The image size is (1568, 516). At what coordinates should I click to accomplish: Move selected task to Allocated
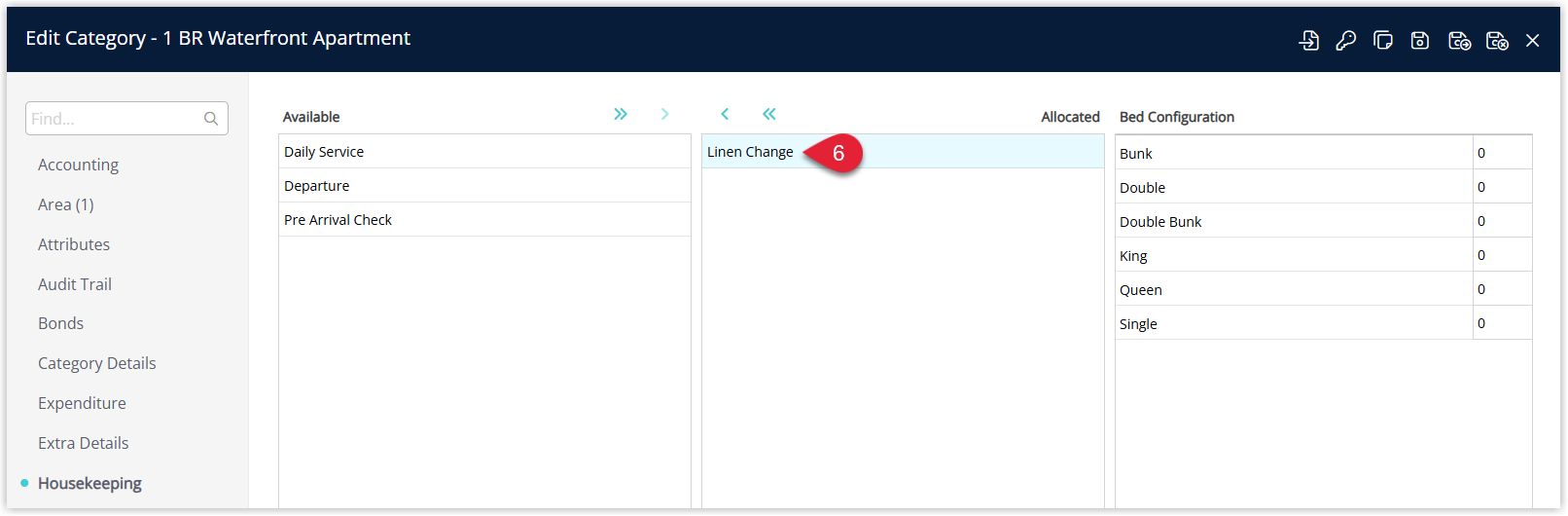(x=665, y=114)
